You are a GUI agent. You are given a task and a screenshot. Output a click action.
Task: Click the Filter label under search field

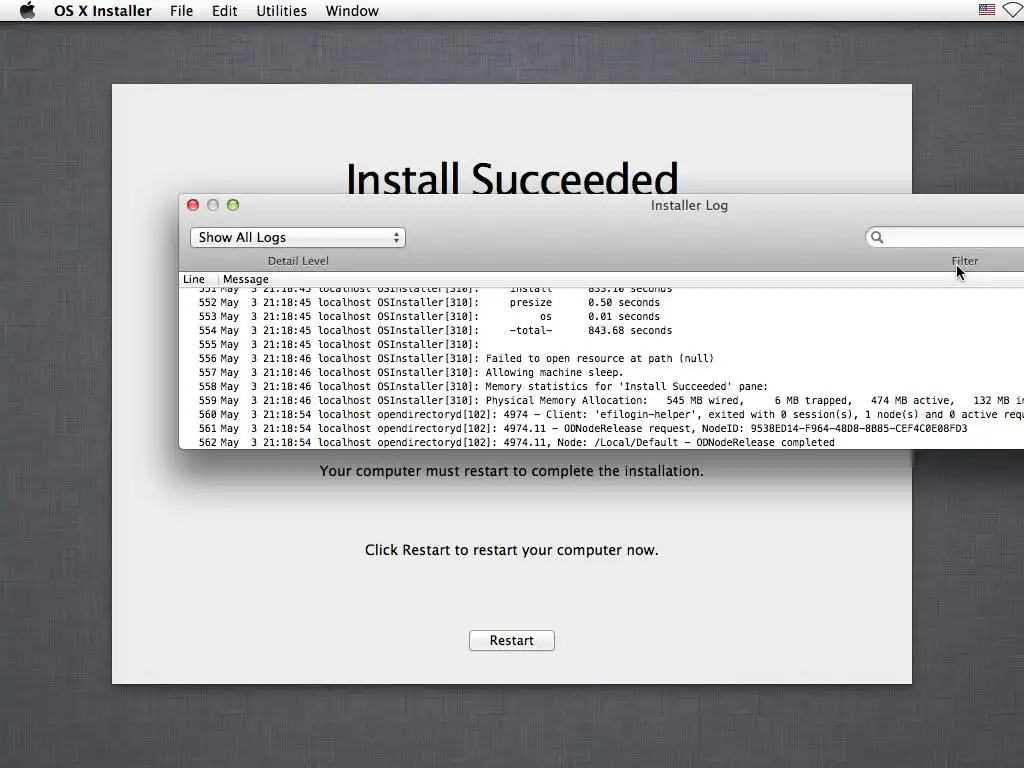pyautogui.click(x=965, y=261)
